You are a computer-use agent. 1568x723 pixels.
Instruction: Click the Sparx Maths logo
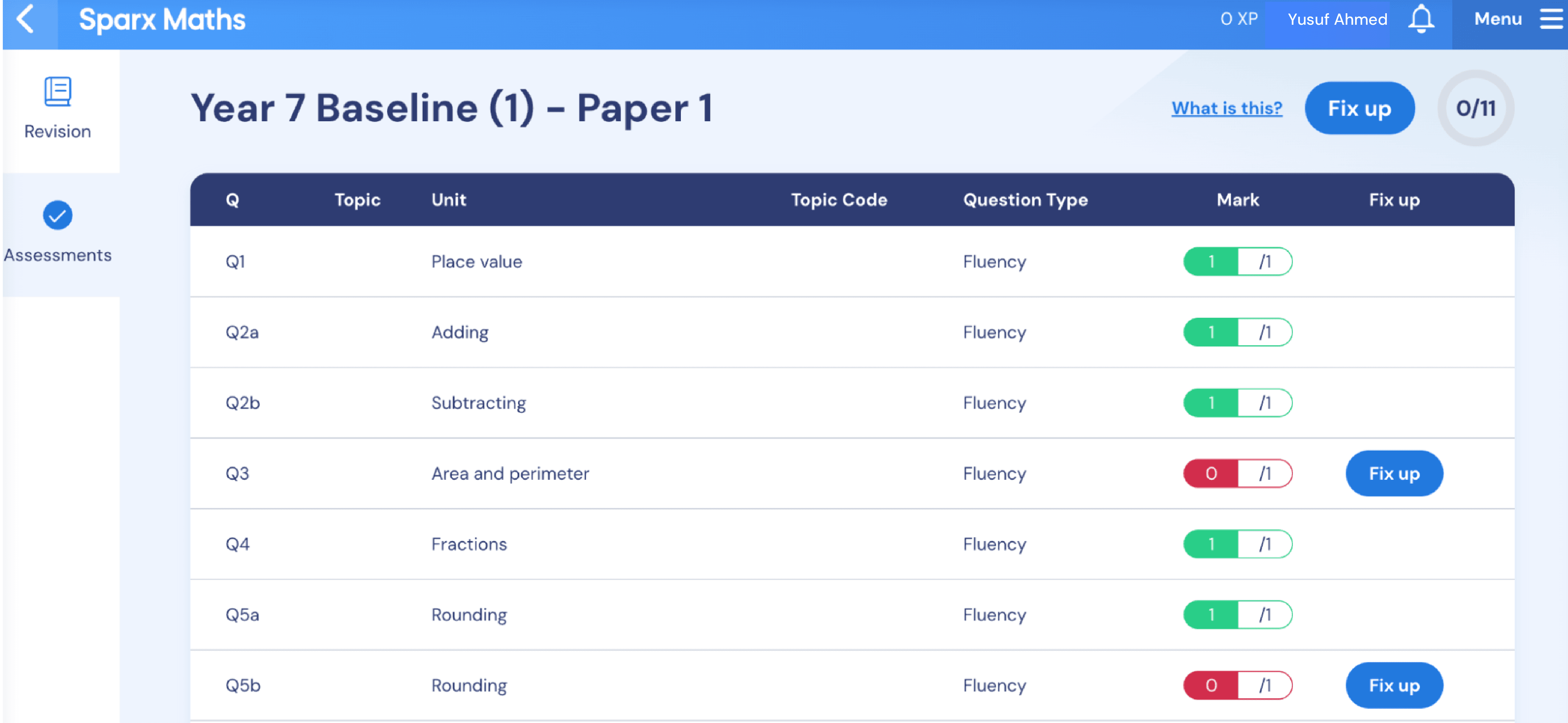coord(162,19)
